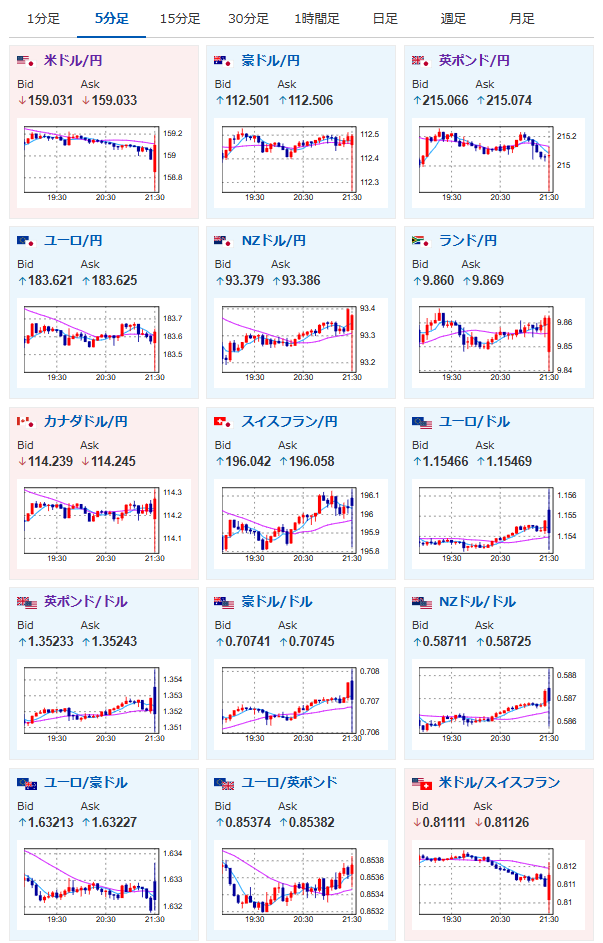603x943 pixels.
Task: Select the 1時間足 timeframe tab
Action: 317,19
